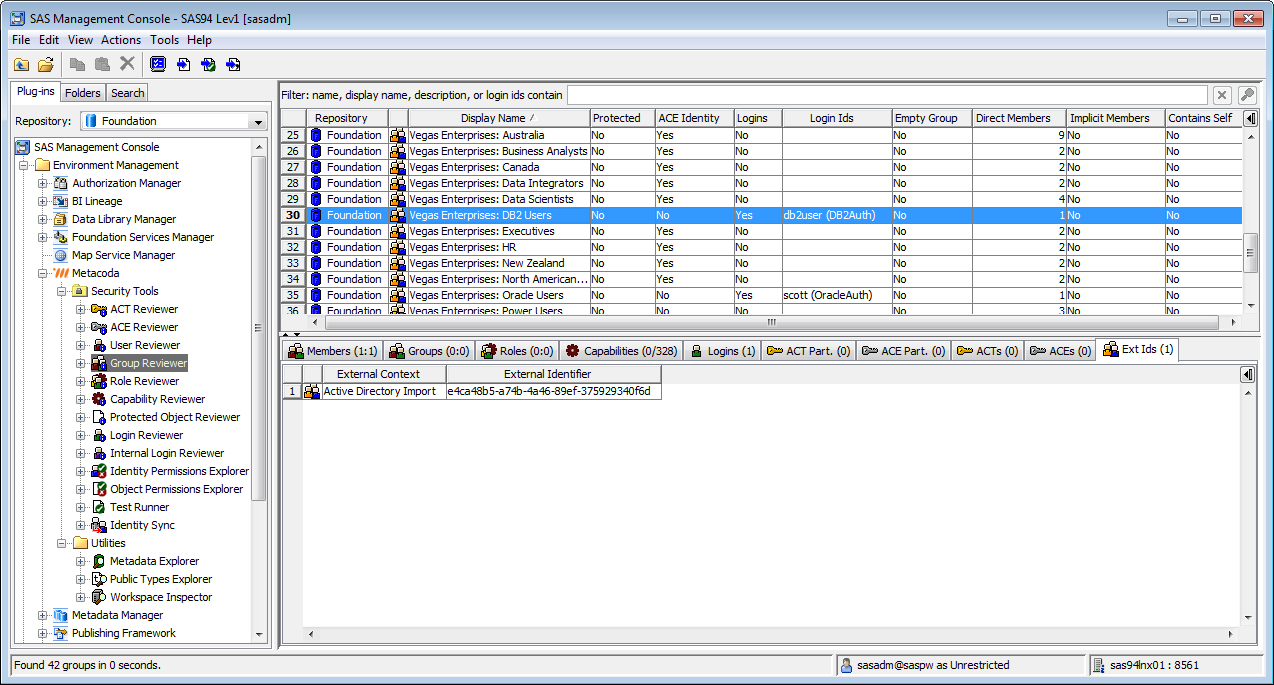Collapse the Metacoda node

43,274
